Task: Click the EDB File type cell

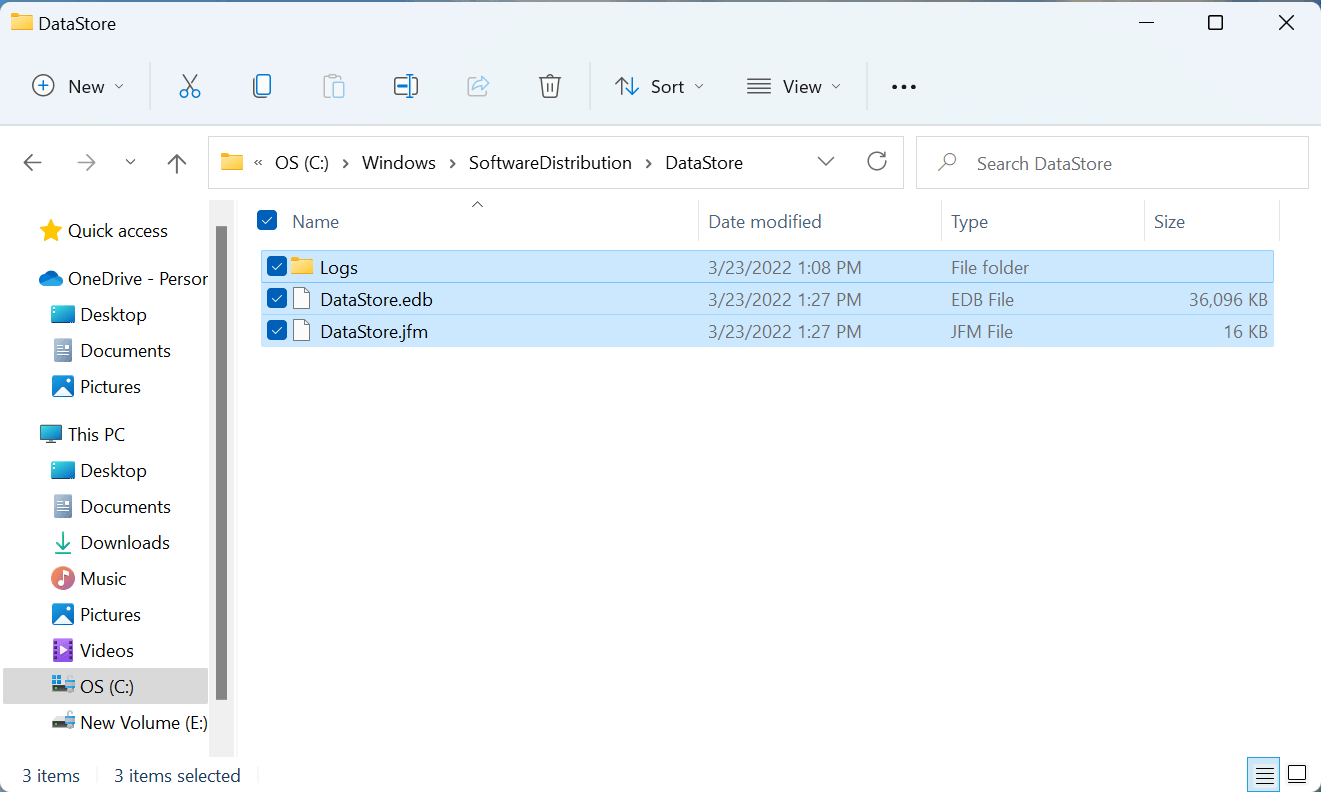Action: [982, 300]
